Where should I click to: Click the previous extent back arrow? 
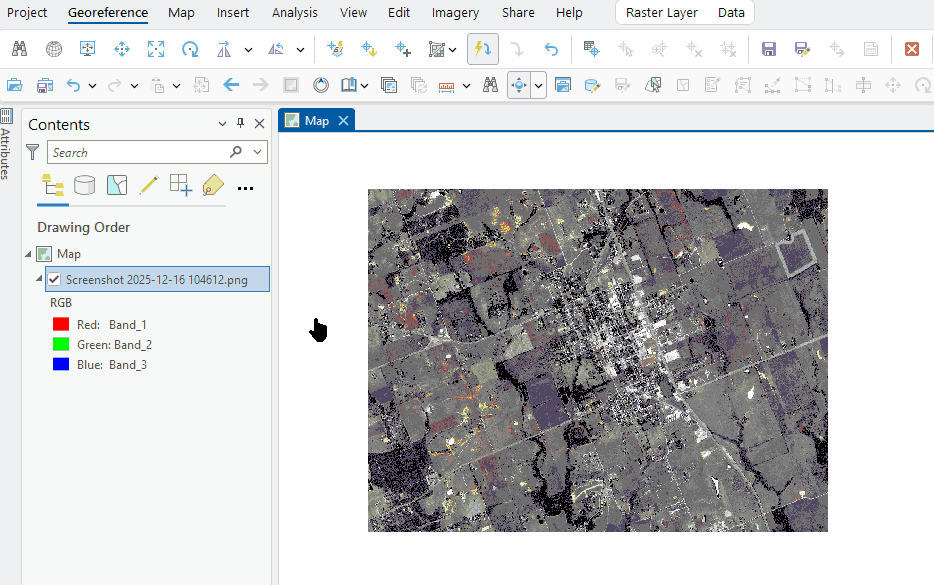coord(231,86)
